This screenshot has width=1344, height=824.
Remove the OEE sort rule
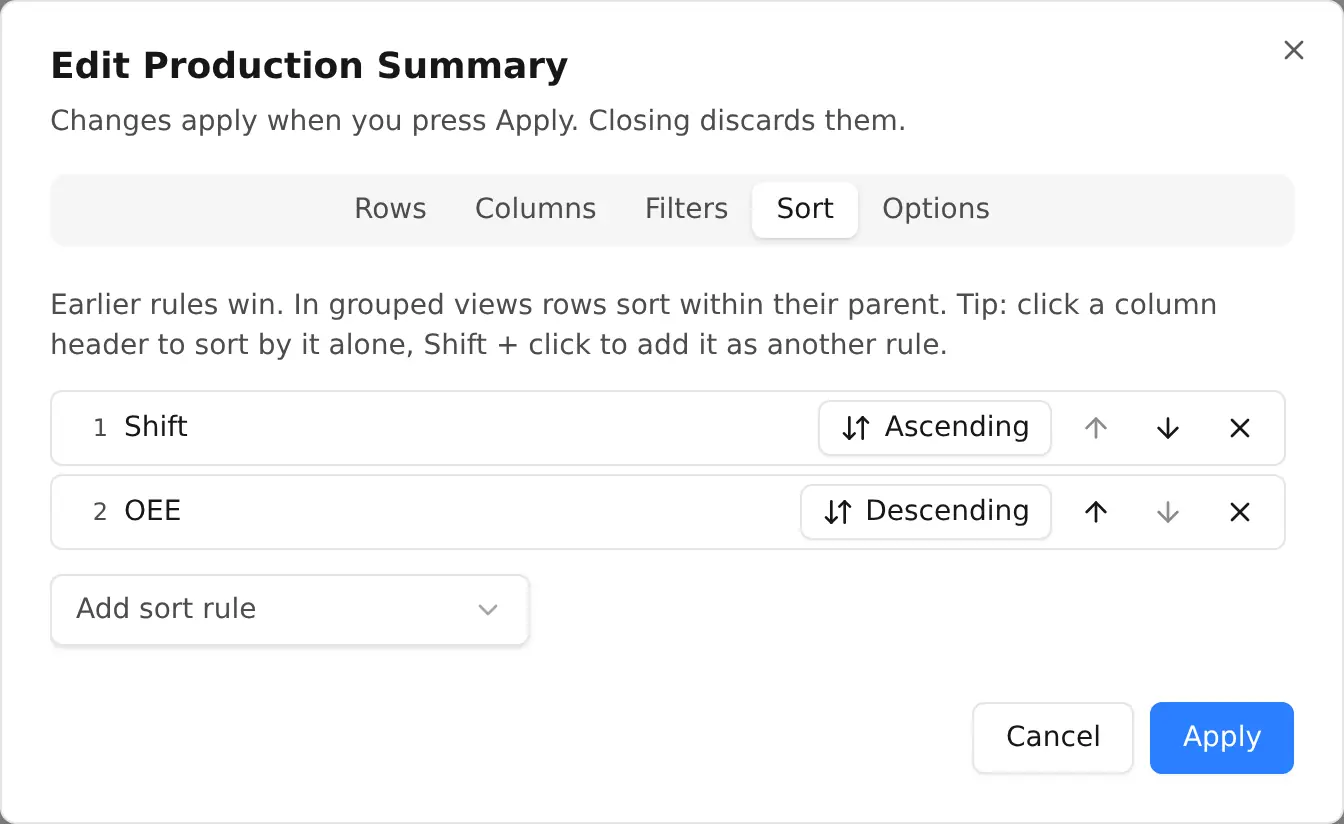pyautogui.click(x=1240, y=512)
